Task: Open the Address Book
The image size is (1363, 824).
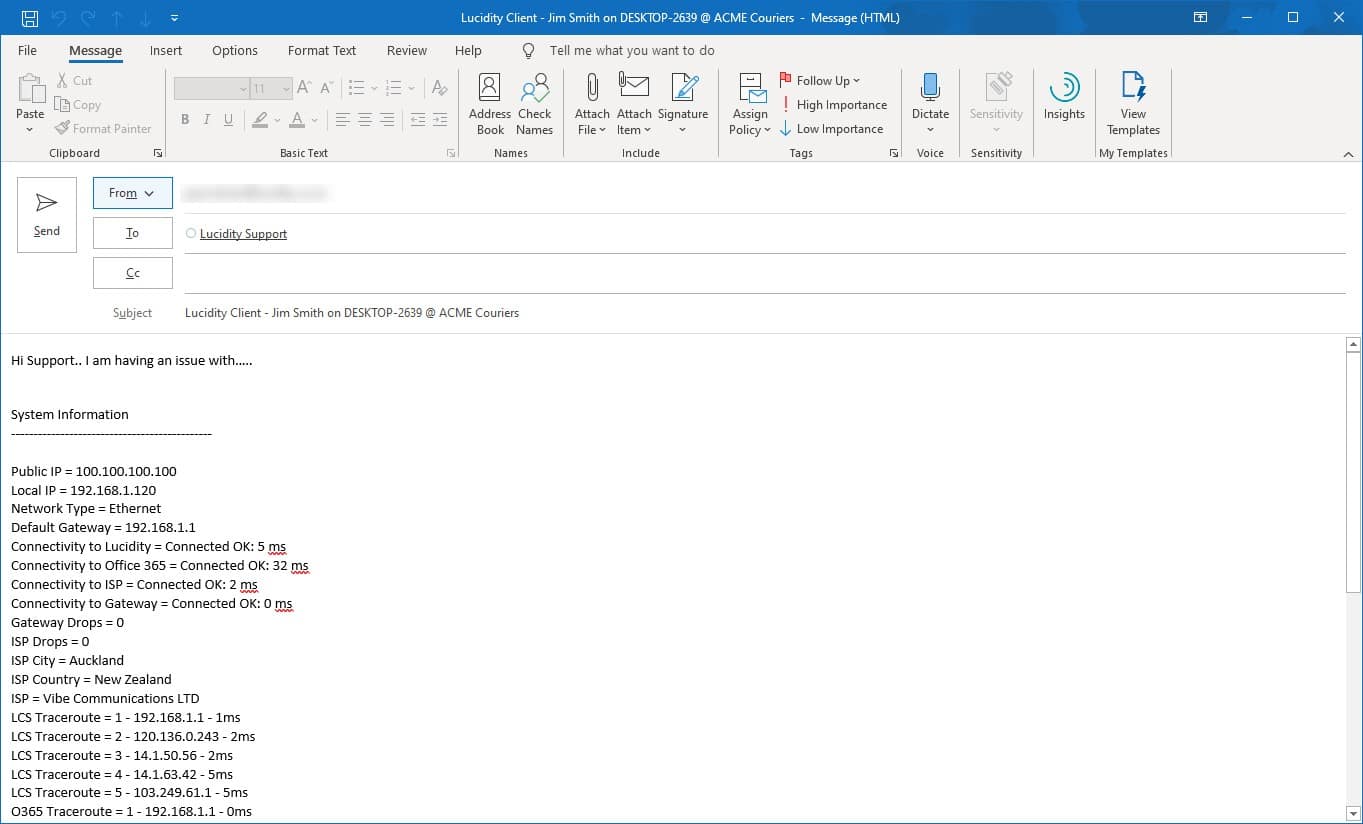Action: tap(490, 104)
